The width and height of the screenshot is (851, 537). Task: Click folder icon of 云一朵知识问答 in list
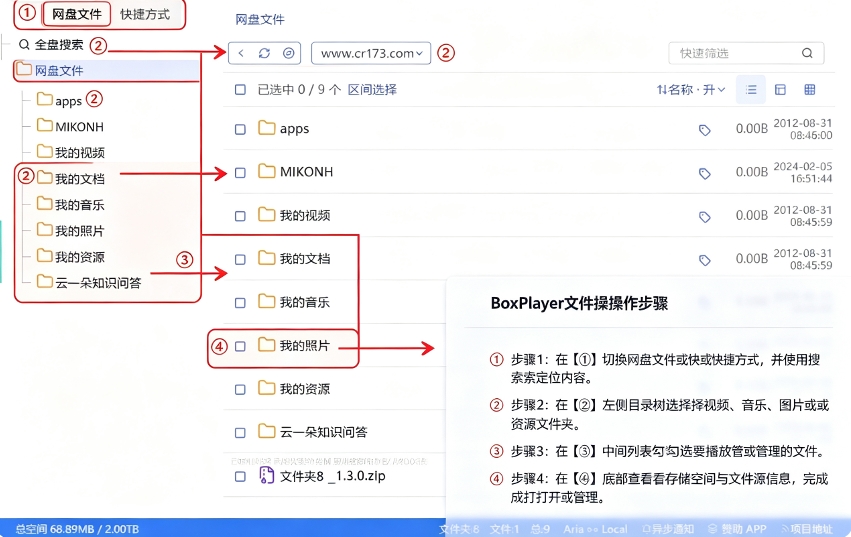coord(266,432)
